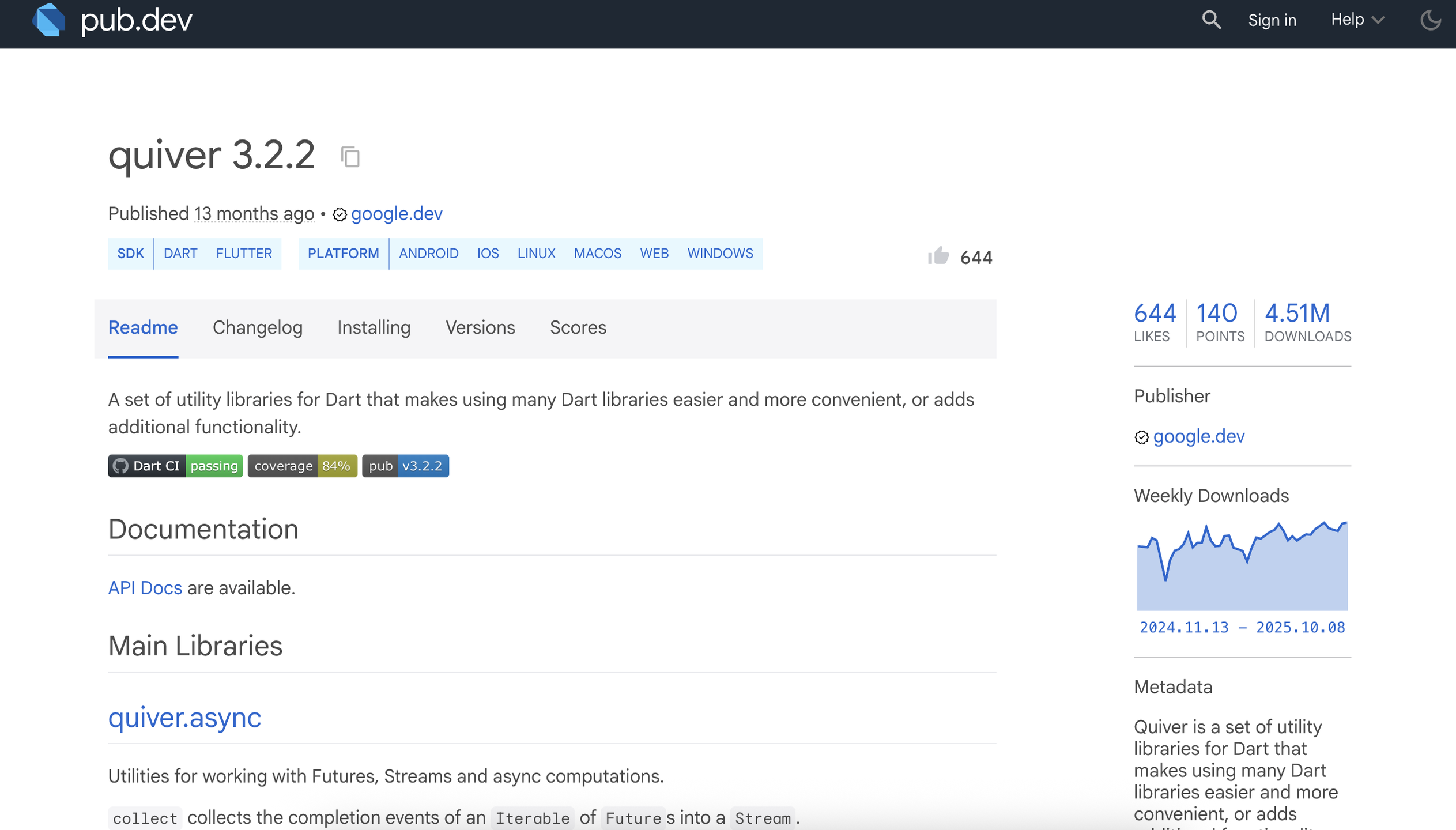Screen dimensions: 1456x830
Task: Click the FLUTTER SDK tag
Action: tap(244, 254)
